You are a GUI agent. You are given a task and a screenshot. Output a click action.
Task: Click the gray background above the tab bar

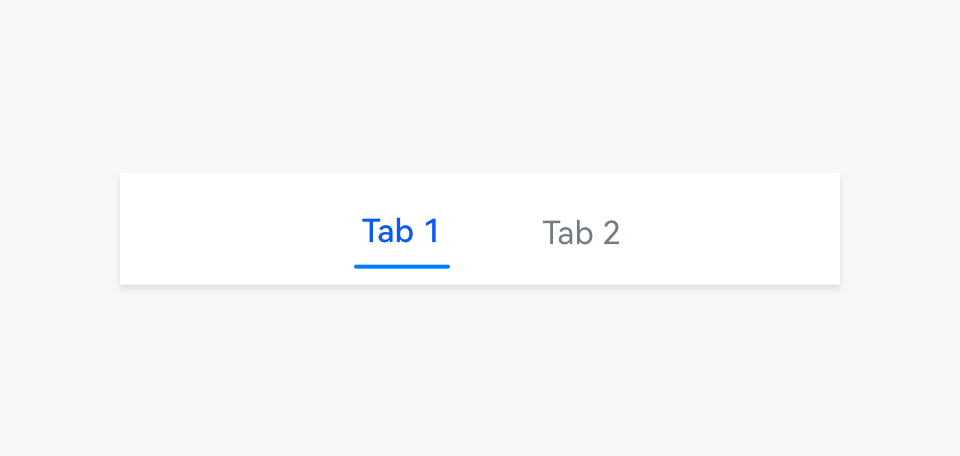click(x=480, y=90)
